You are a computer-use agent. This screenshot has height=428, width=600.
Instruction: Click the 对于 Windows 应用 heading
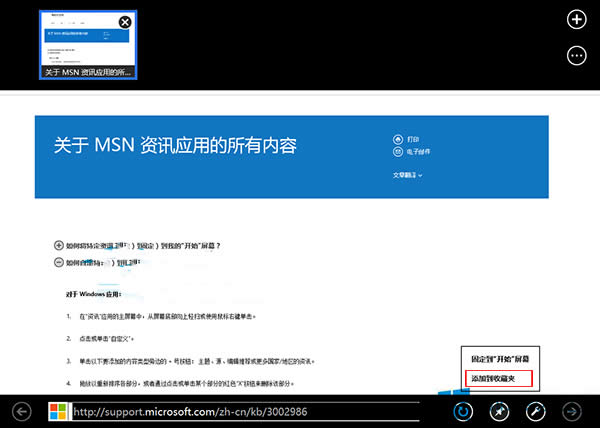click(94, 294)
